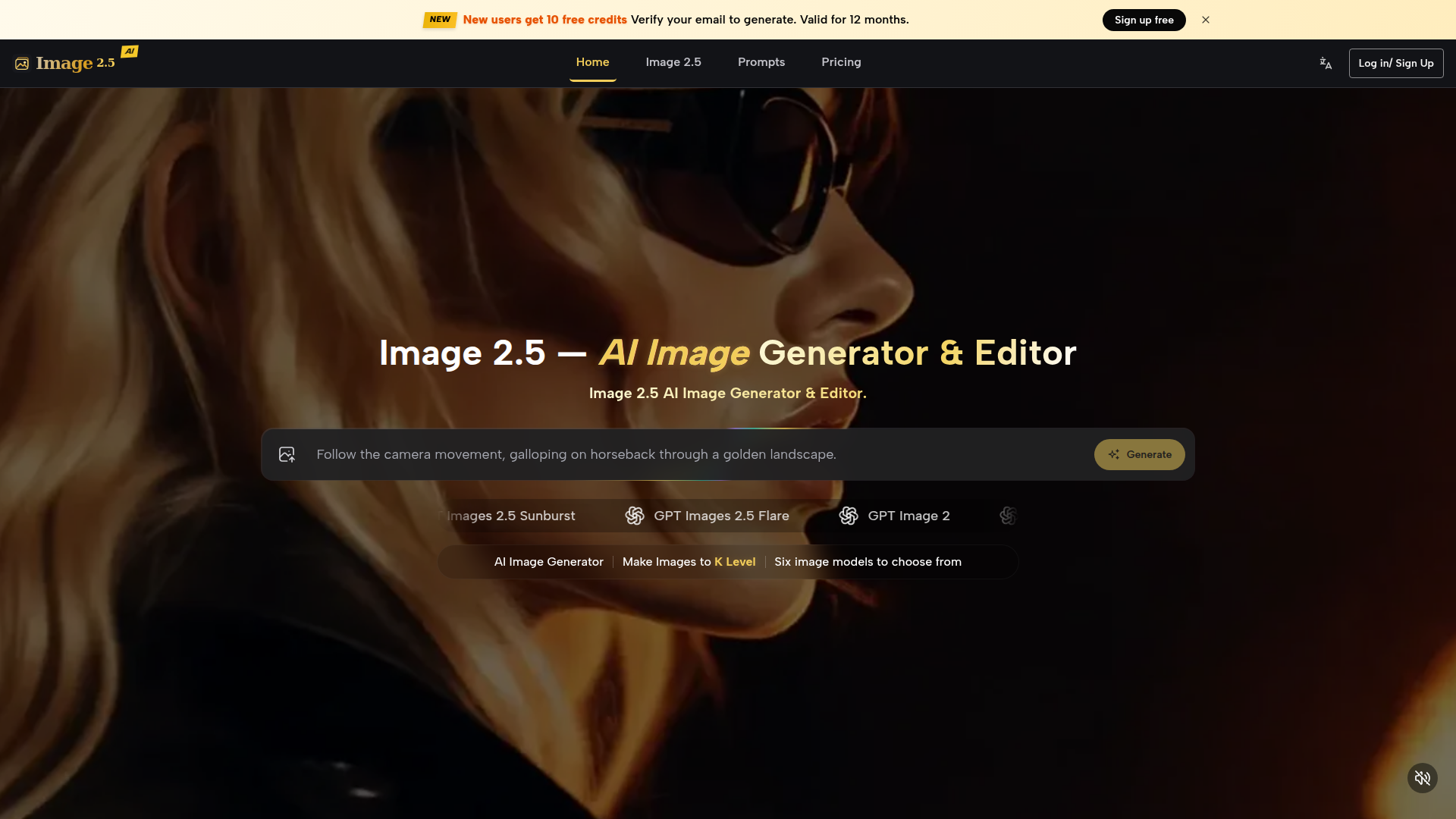Unmute background video with the speaker icon
The width and height of the screenshot is (1456, 819).
click(1423, 778)
